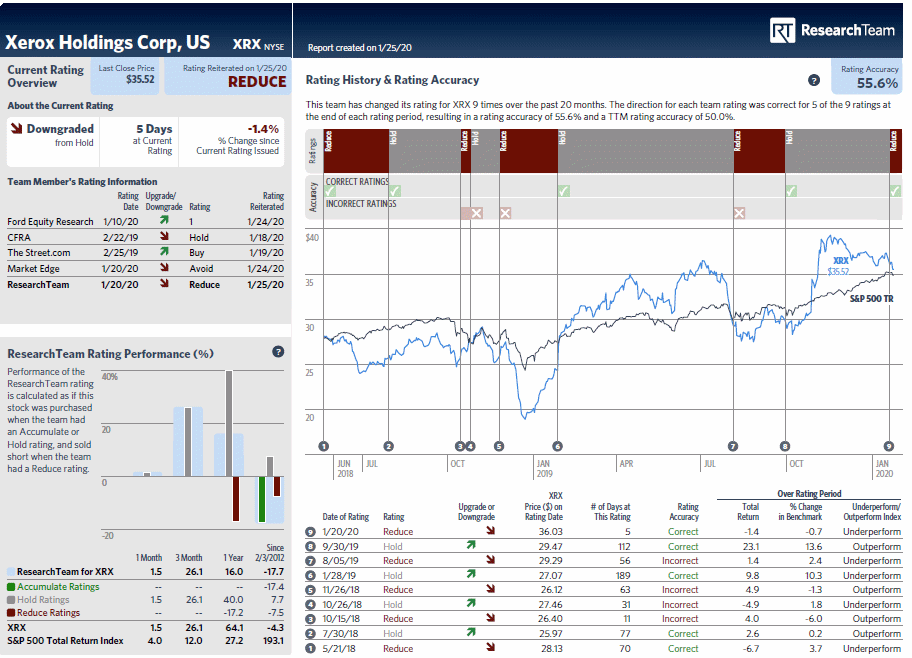Image resolution: width=912 pixels, height=658 pixels.
Task: Click the green Accumulate Ratings legend swatch
Action: (11, 587)
